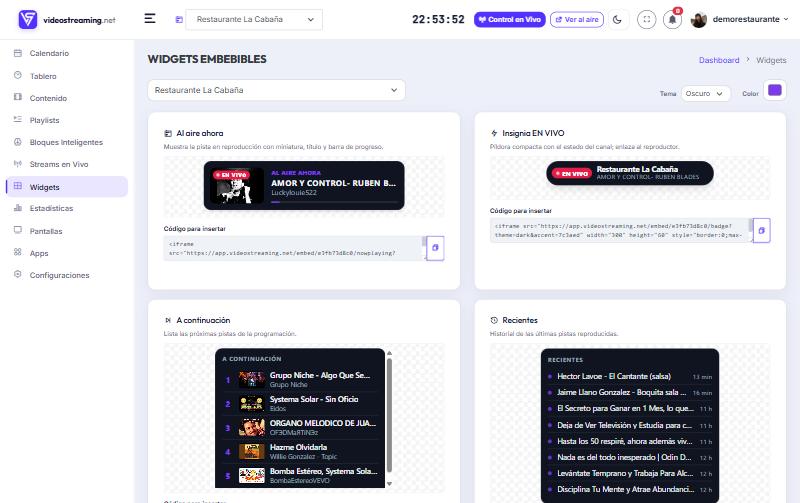Open Bloques Inteligentes in the sidebar
Screen dimensions: 800x503
(x=67, y=142)
